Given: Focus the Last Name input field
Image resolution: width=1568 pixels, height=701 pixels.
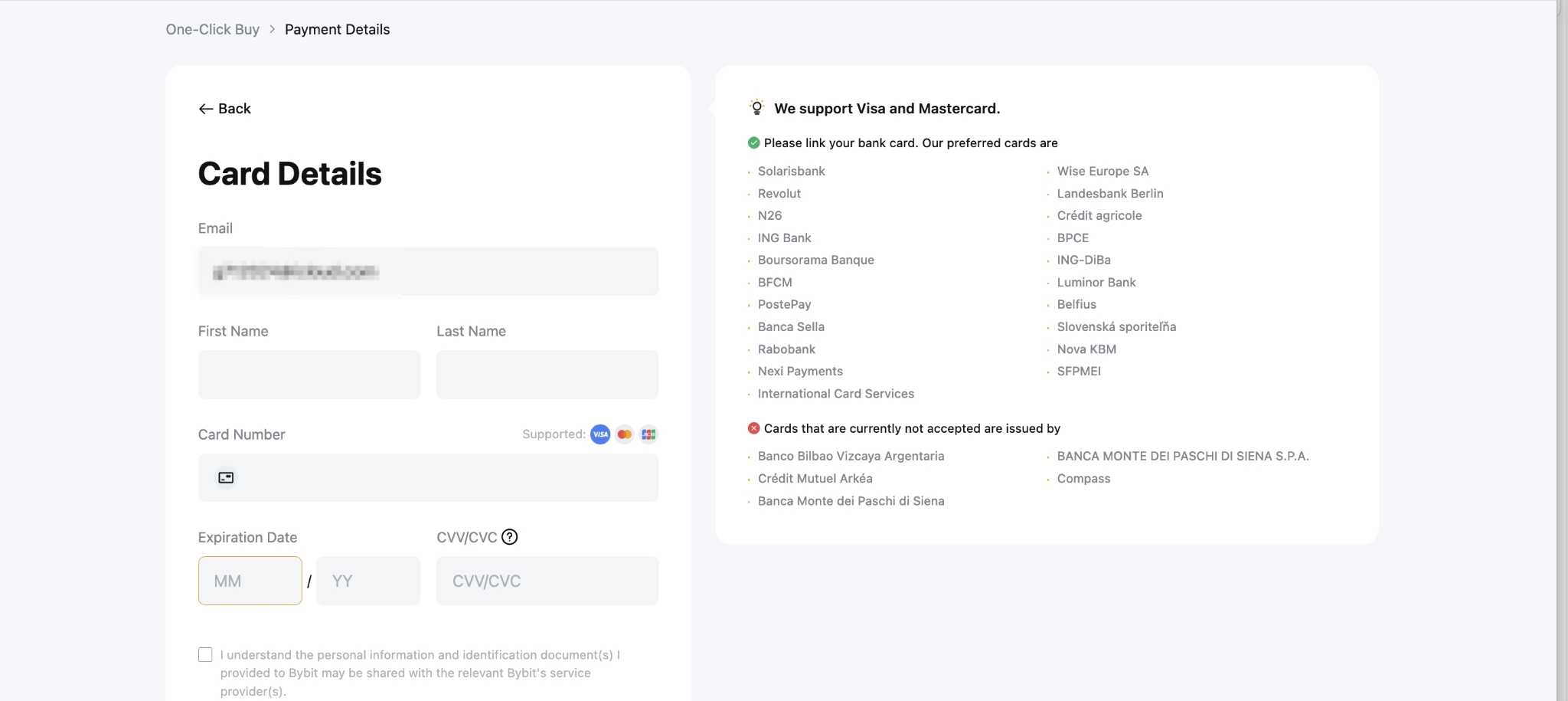Looking at the screenshot, I should click(547, 375).
